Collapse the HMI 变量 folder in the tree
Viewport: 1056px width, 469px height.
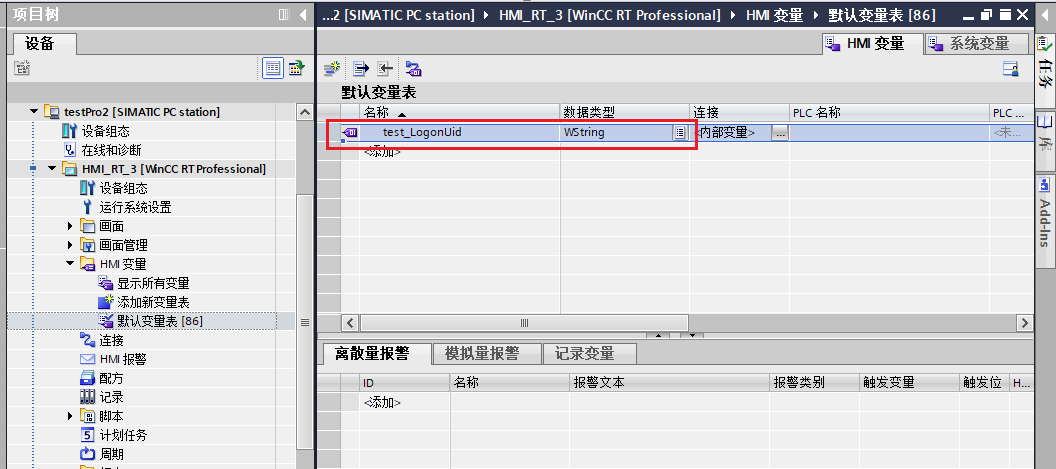pyautogui.click(x=70, y=263)
